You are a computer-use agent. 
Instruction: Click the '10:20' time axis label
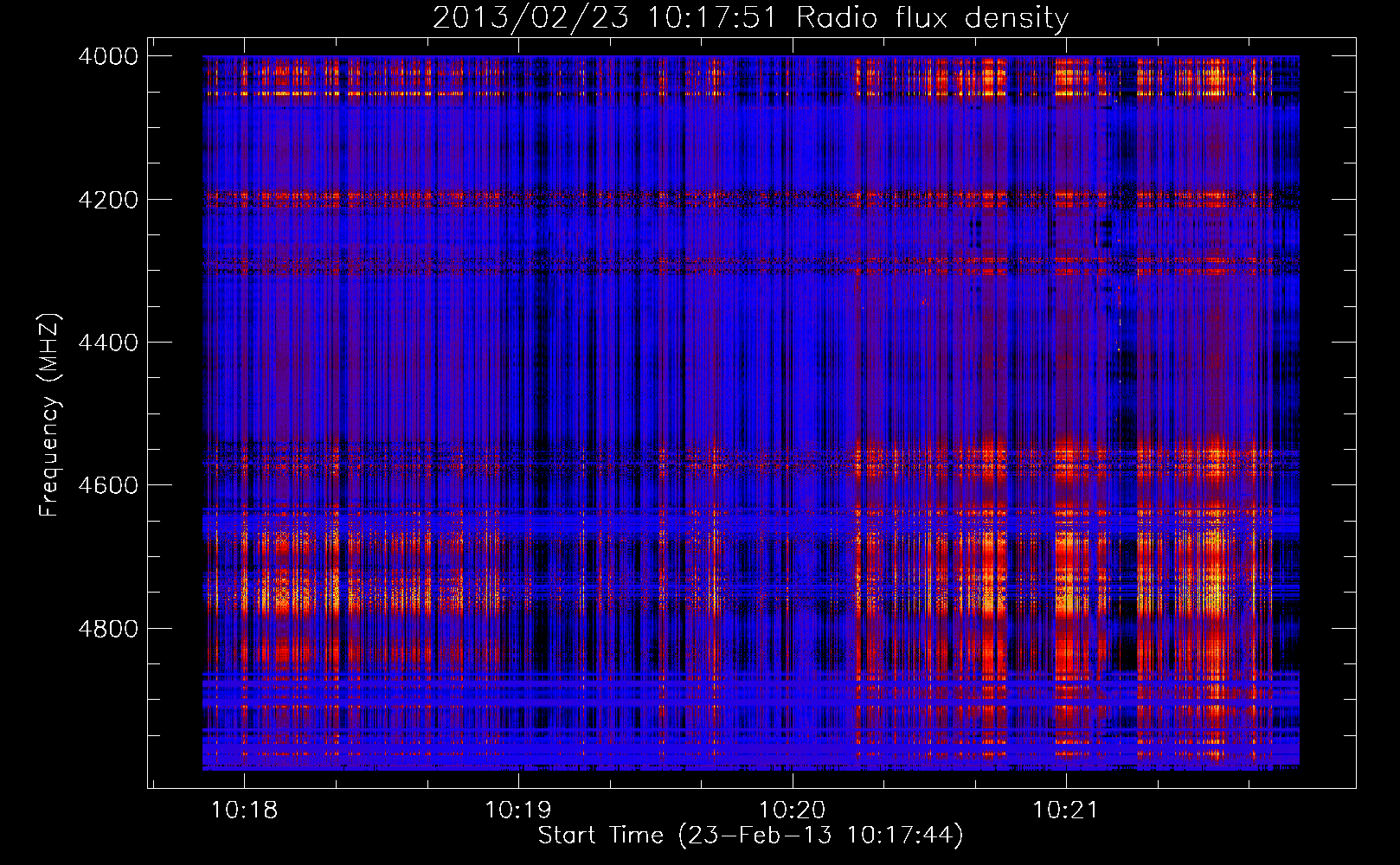pos(793,811)
